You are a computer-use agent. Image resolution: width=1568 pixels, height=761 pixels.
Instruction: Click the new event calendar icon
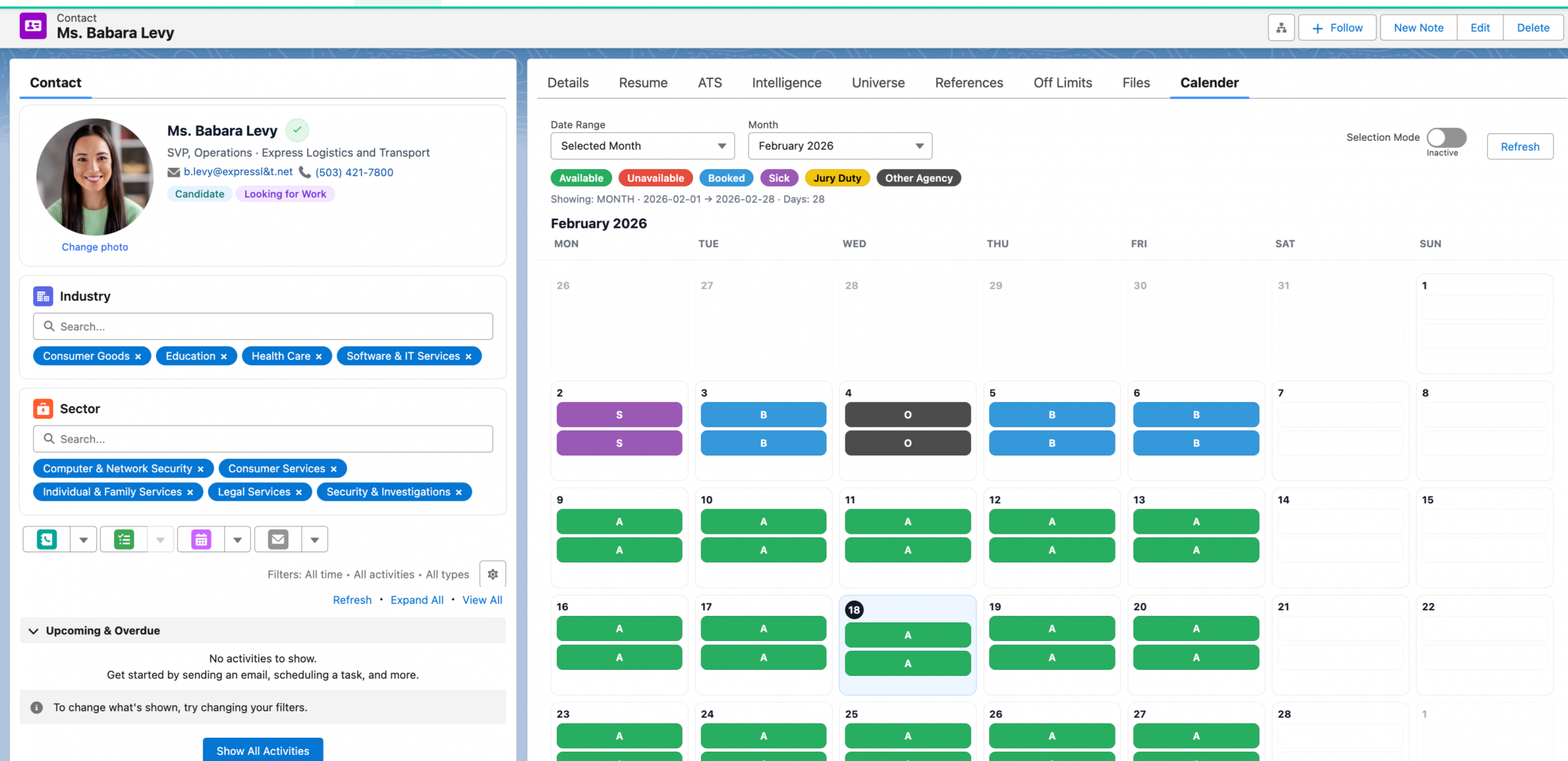201,539
